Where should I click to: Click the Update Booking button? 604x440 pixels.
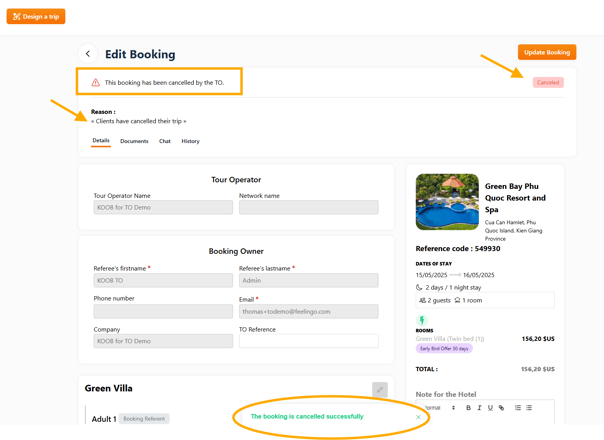pyautogui.click(x=546, y=52)
